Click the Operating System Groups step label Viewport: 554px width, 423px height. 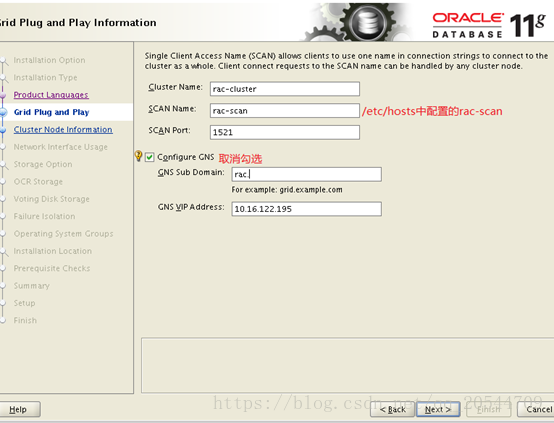click(x=63, y=234)
